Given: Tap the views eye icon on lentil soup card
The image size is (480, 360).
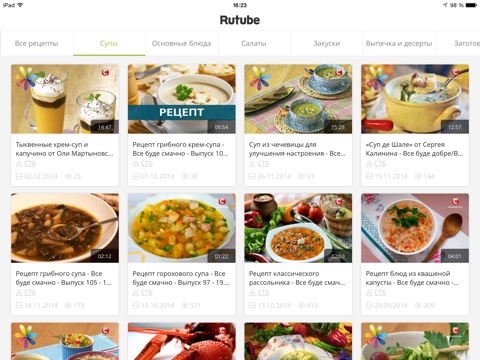Looking at the screenshot, I should point(301,176).
